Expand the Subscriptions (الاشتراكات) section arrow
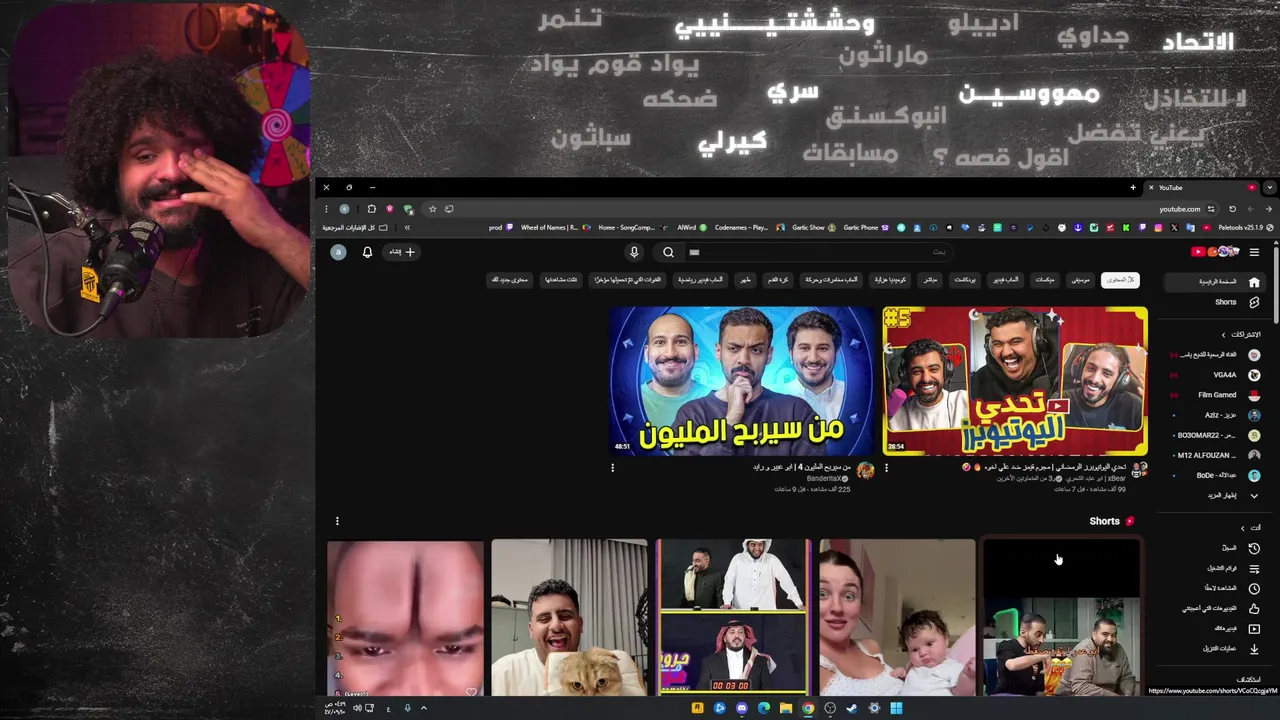The width and height of the screenshot is (1280, 720). click(x=1223, y=335)
